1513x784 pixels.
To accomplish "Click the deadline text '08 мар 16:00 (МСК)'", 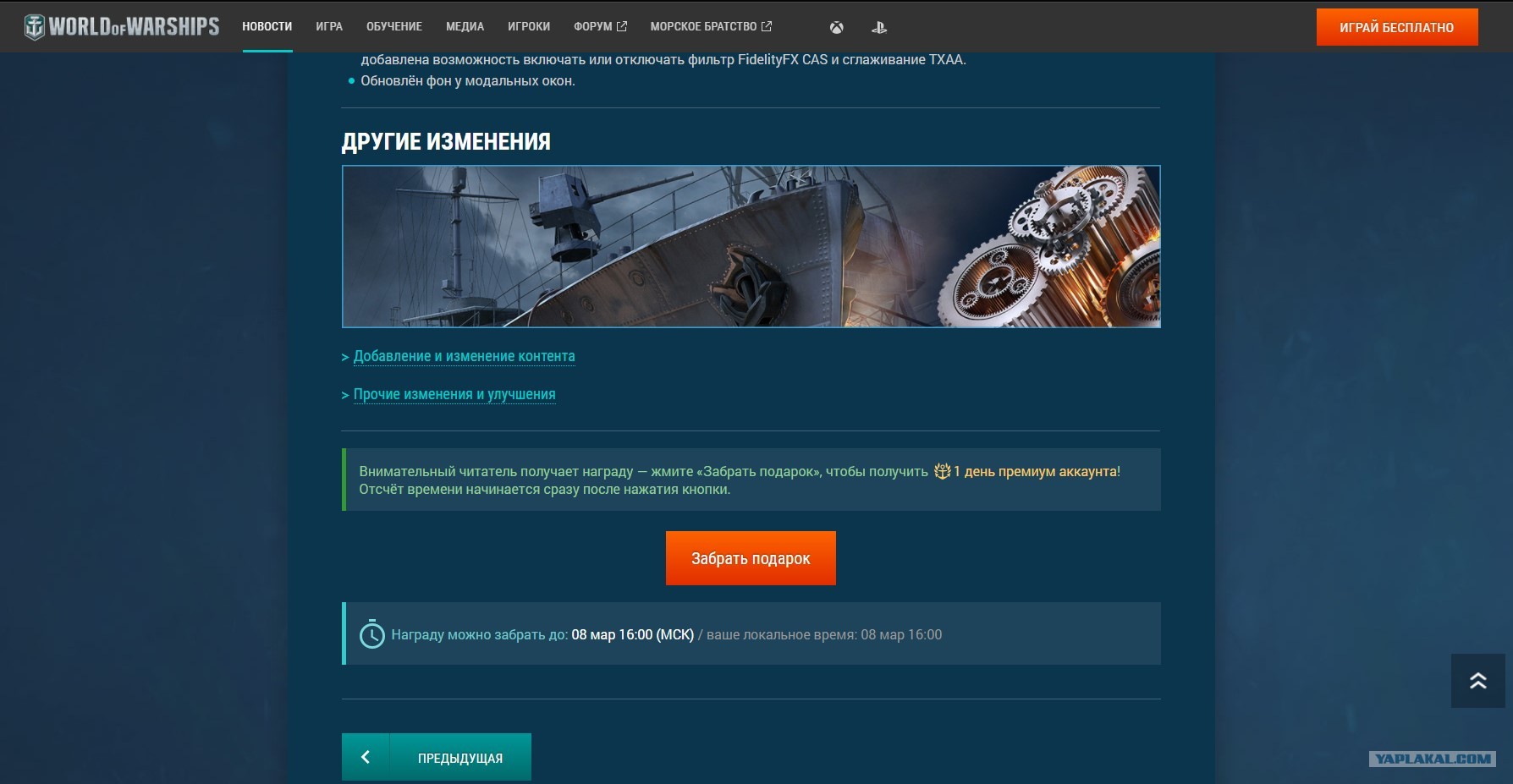I will point(633,634).
